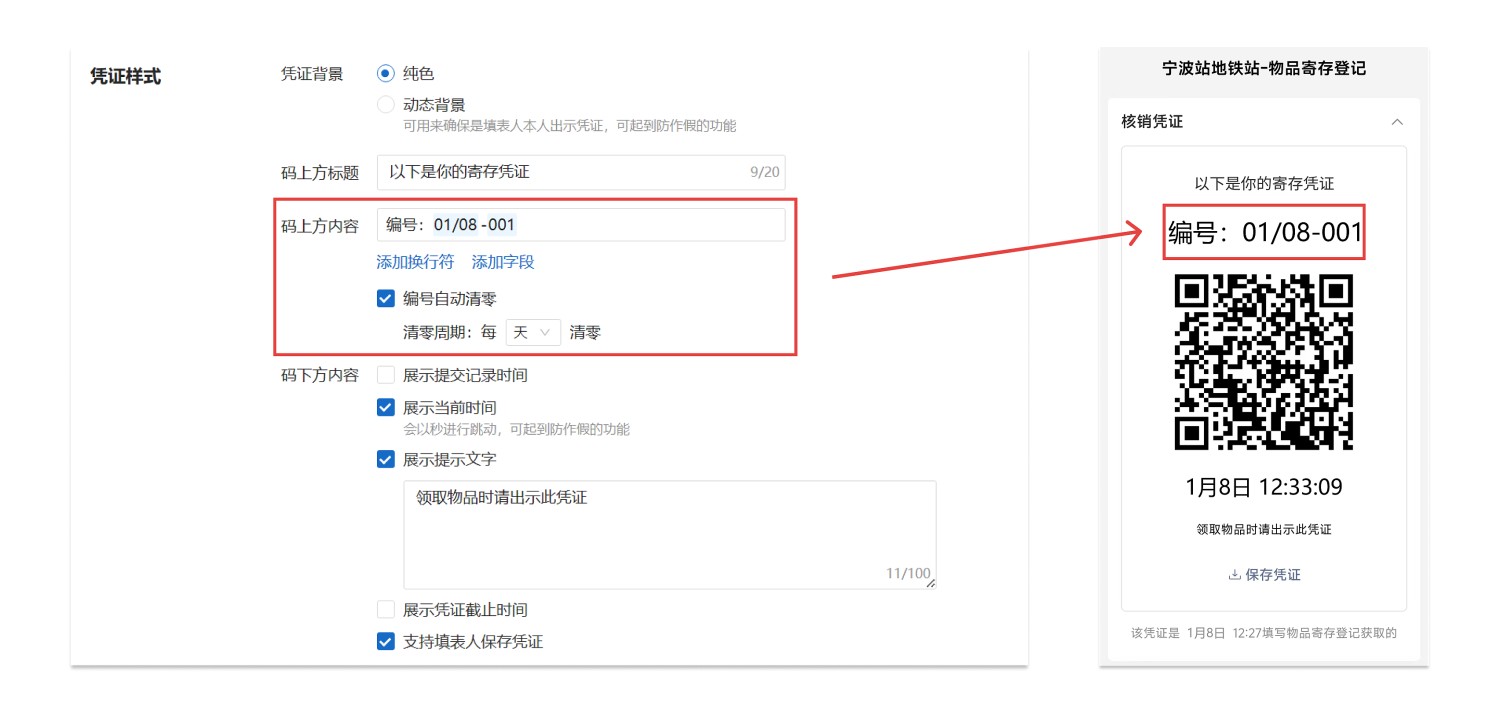Click the 保存凭证 download icon
This screenshot has width=1500, height=712.
click(1234, 575)
